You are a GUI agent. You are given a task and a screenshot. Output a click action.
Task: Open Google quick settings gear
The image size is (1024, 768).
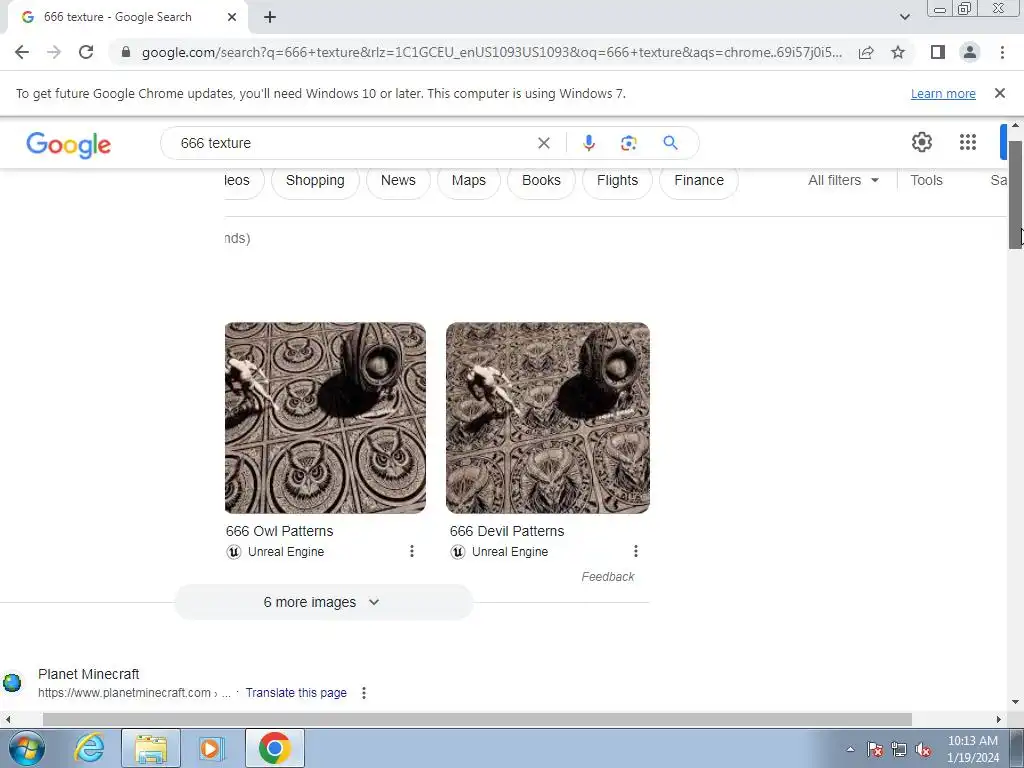pyautogui.click(x=921, y=142)
